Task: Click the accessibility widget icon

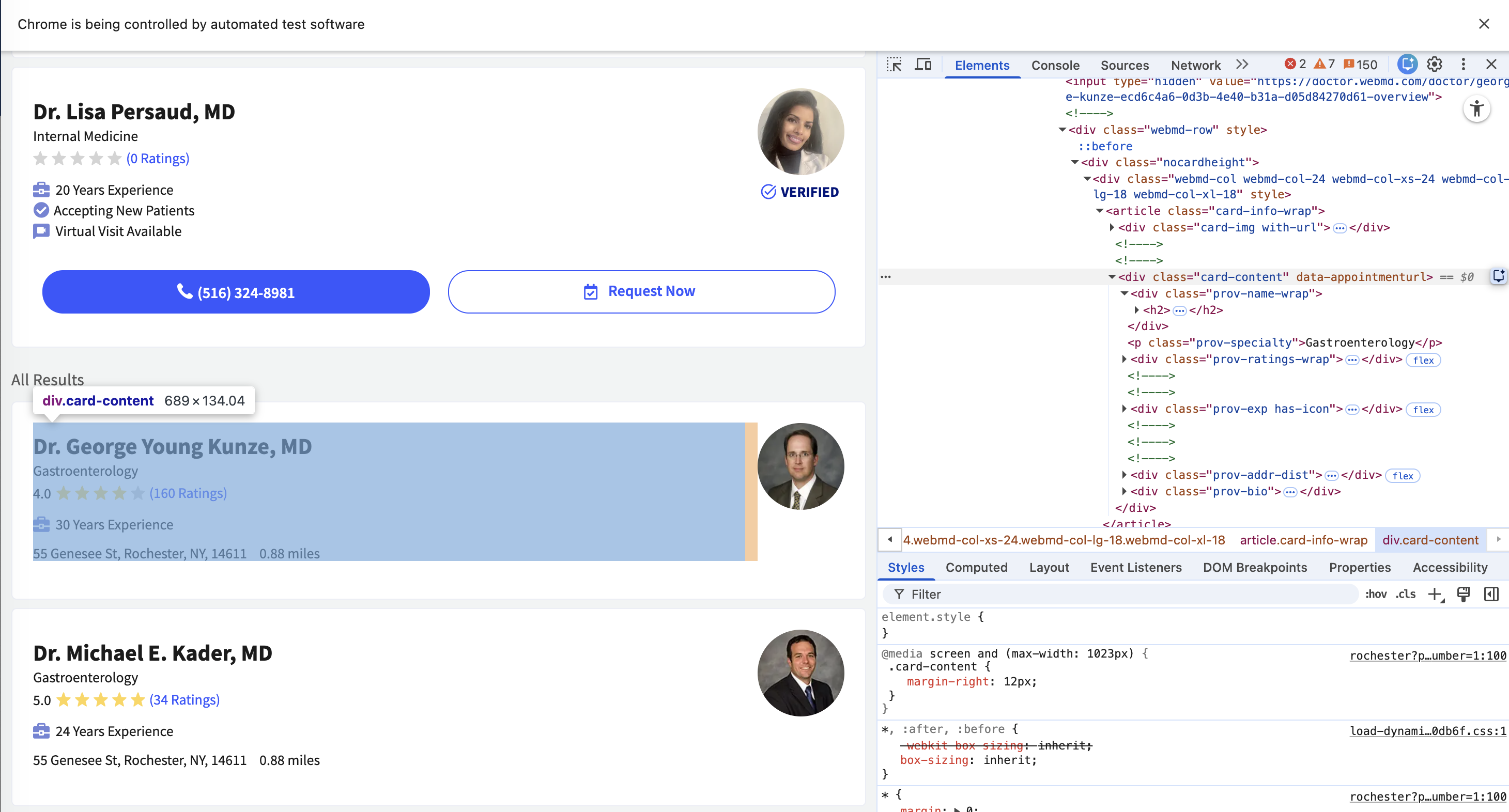Action: pos(1476,109)
